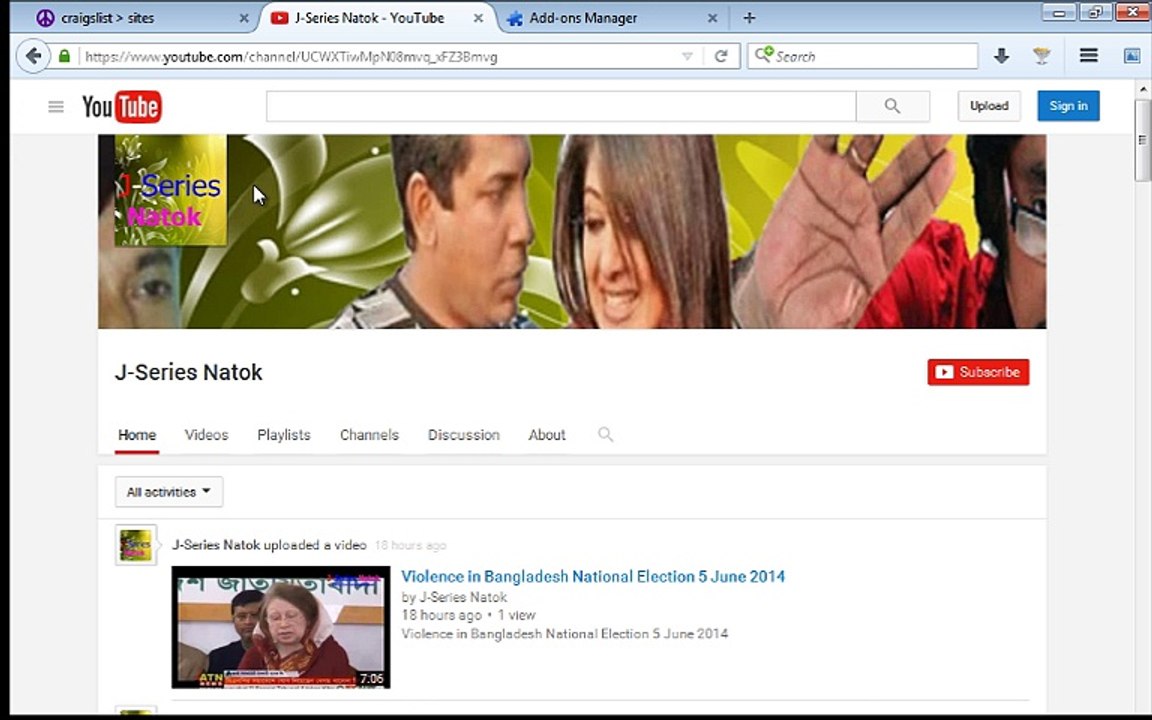Click the browser Search box
The width and height of the screenshot is (1152, 720).
click(x=863, y=57)
